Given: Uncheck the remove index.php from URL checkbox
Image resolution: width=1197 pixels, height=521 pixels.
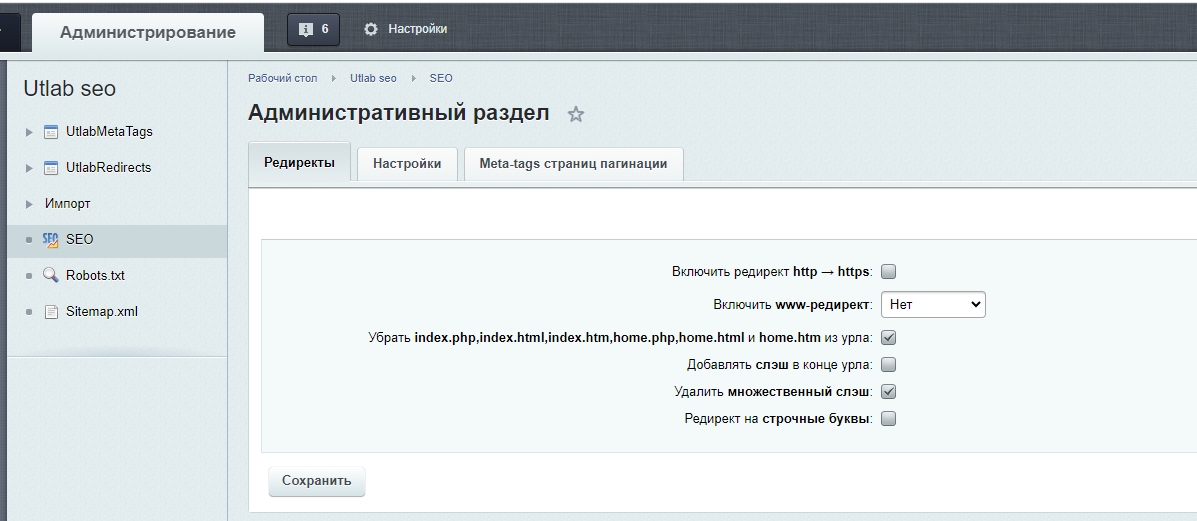Looking at the screenshot, I should 889,338.
